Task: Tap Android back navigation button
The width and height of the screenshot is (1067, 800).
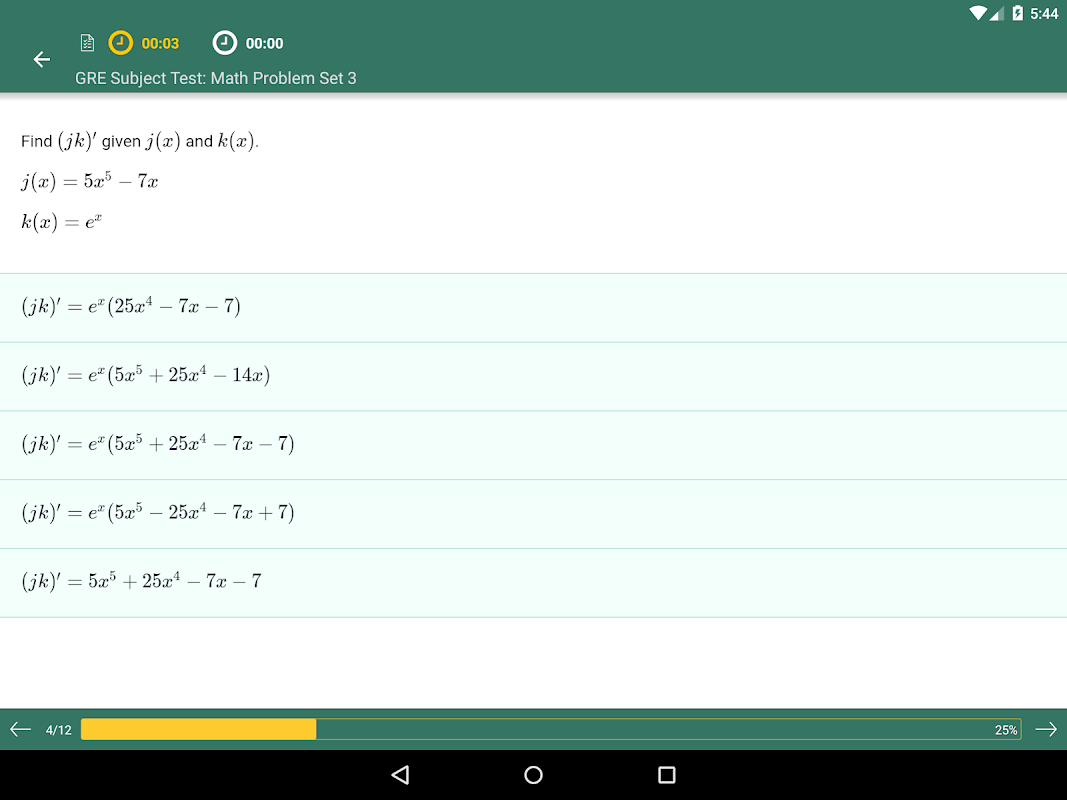Action: pos(400,775)
